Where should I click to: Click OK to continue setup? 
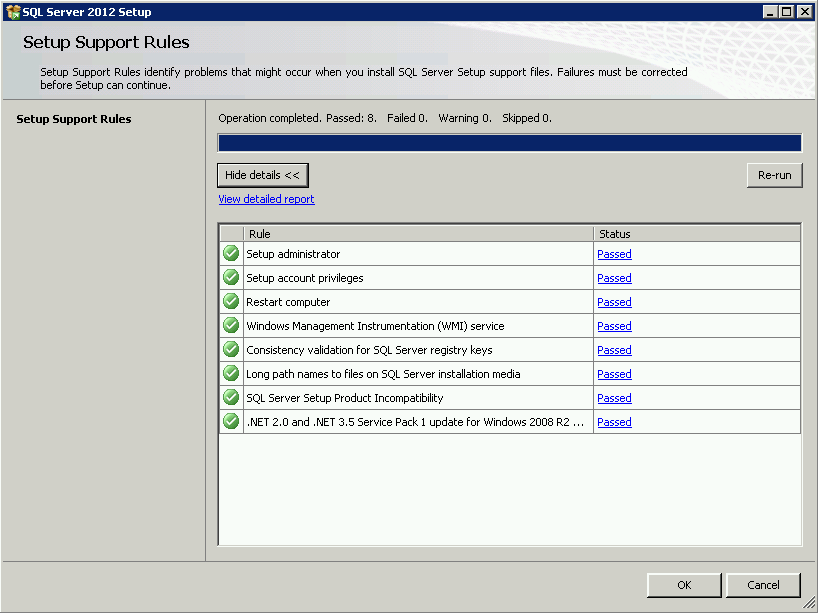tap(684, 585)
